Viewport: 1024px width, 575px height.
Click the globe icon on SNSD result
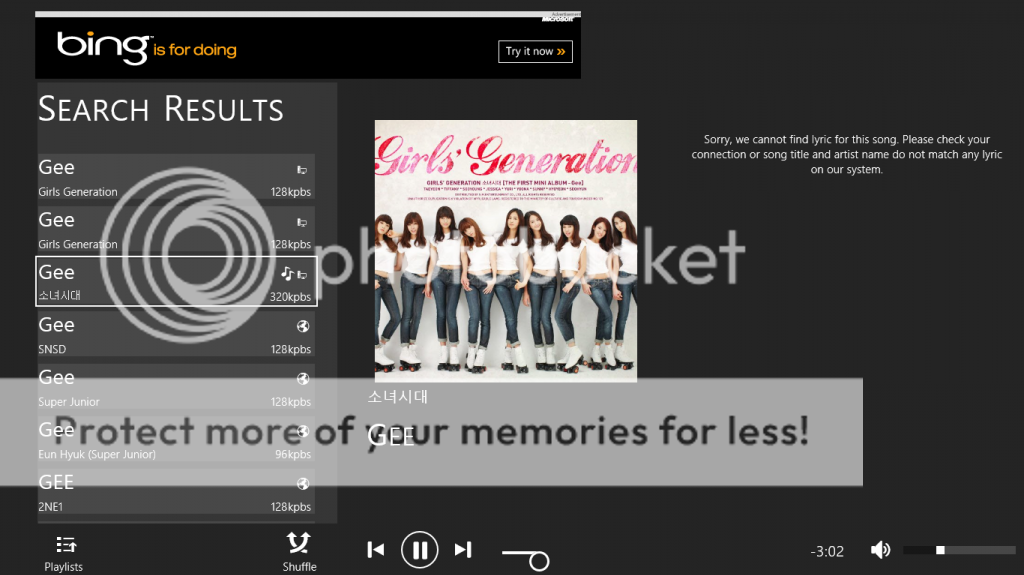pyautogui.click(x=303, y=326)
